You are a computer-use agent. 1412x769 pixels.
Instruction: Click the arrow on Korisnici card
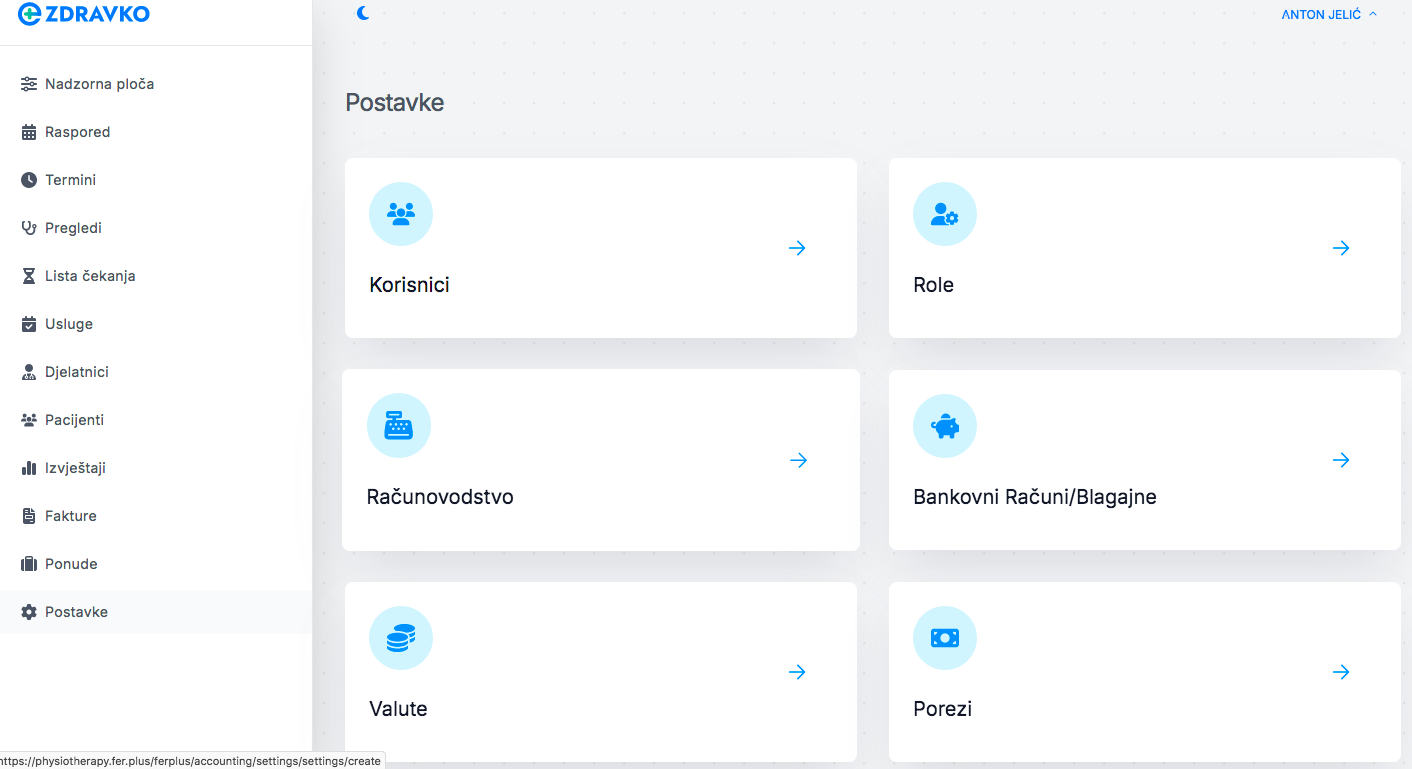pos(797,248)
